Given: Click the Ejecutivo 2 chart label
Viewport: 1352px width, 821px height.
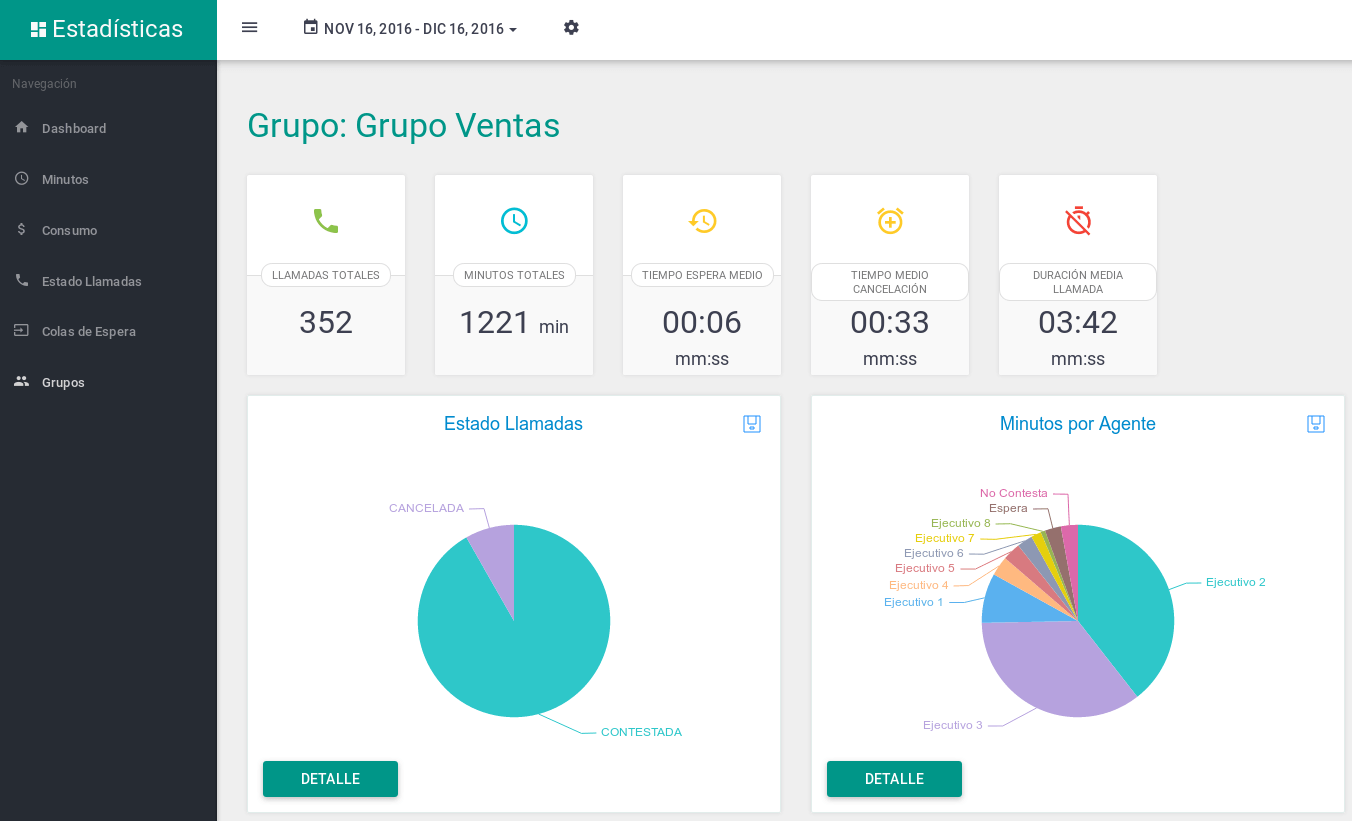Looking at the screenshot, I should [1235, 582].
